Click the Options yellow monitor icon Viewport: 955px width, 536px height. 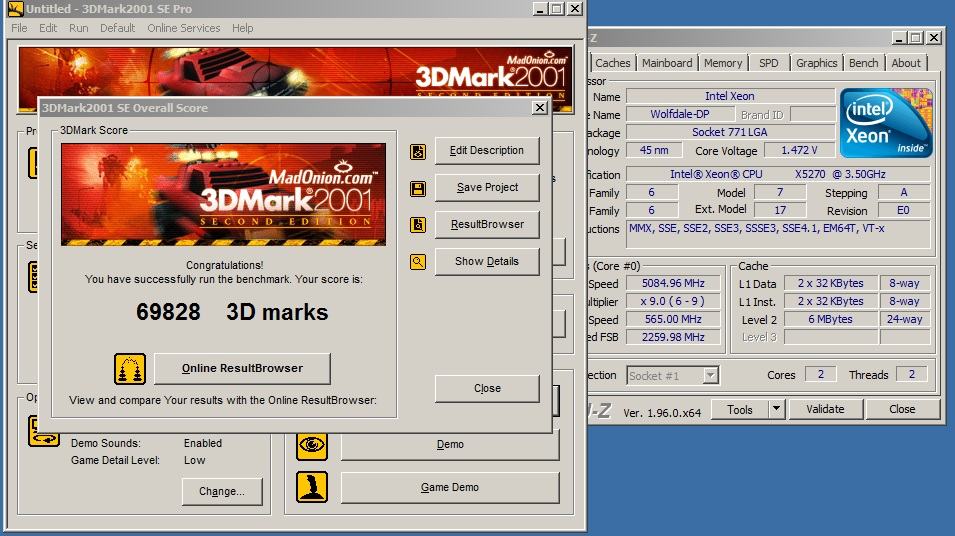click(43, 431)
